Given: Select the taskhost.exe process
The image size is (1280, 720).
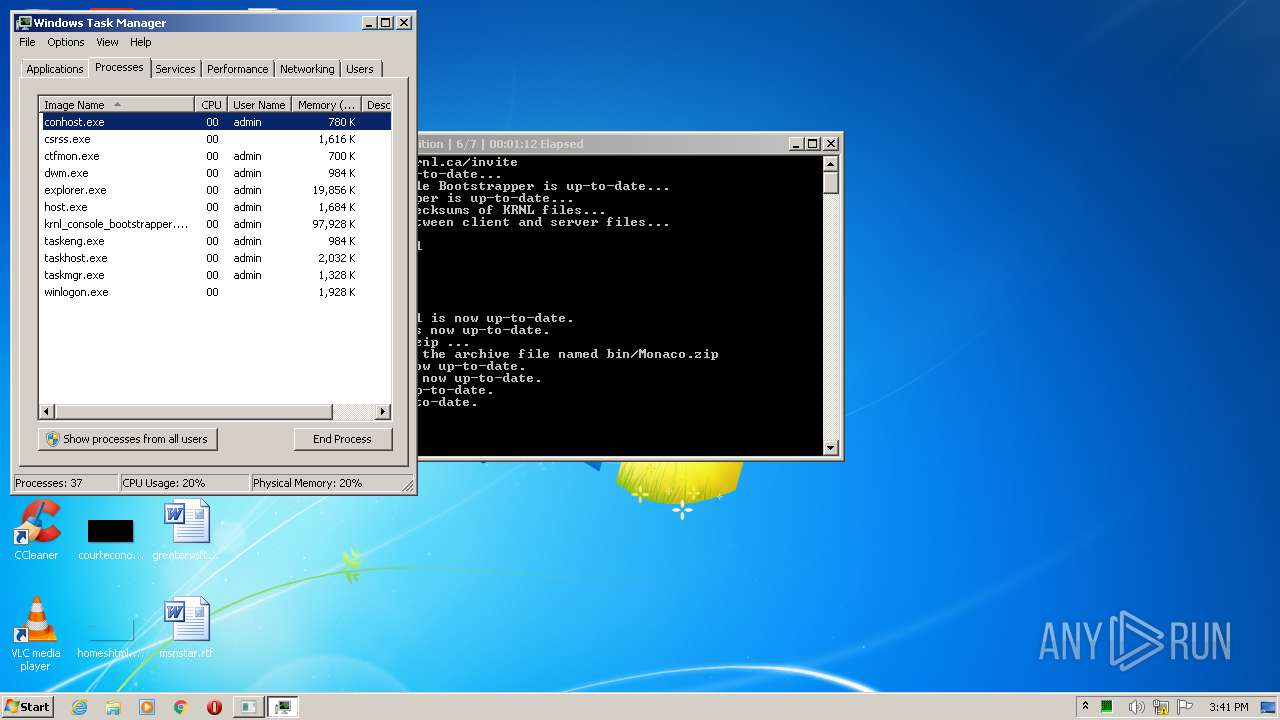Looking at the screenshot, I should pyautogui.click(x=215, y=258).
